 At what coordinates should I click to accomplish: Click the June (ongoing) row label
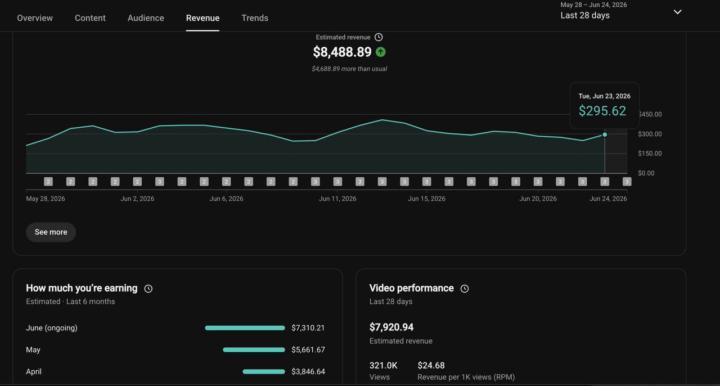(51, 328)
